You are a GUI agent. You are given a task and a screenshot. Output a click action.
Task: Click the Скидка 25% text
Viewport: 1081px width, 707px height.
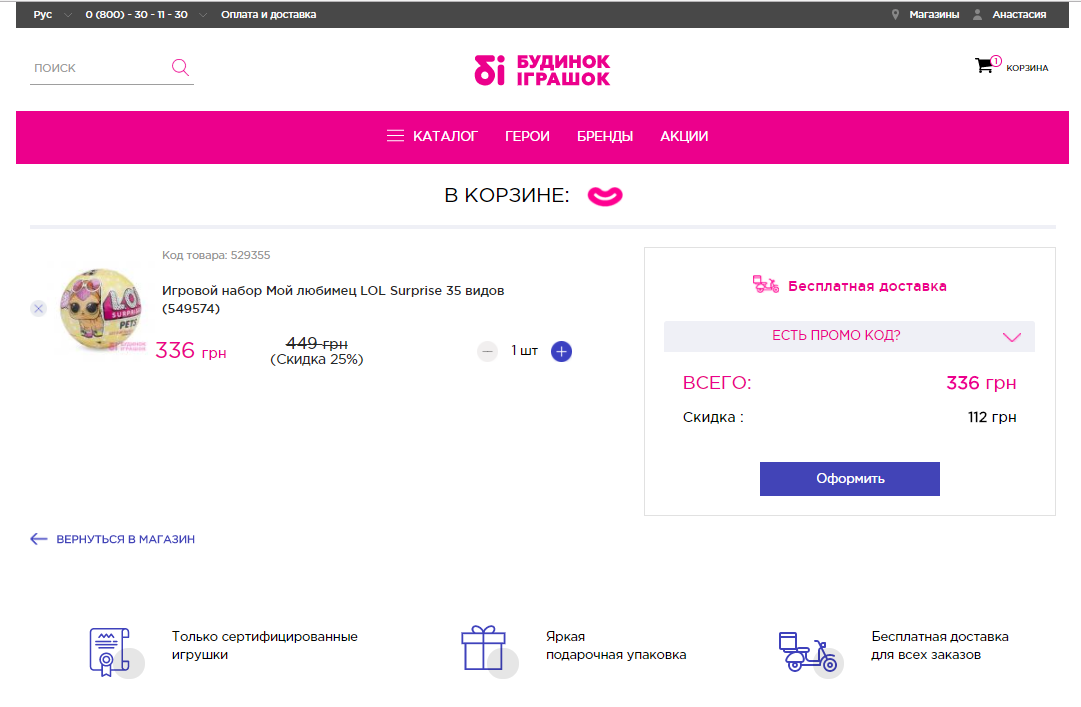click(316, 360)
